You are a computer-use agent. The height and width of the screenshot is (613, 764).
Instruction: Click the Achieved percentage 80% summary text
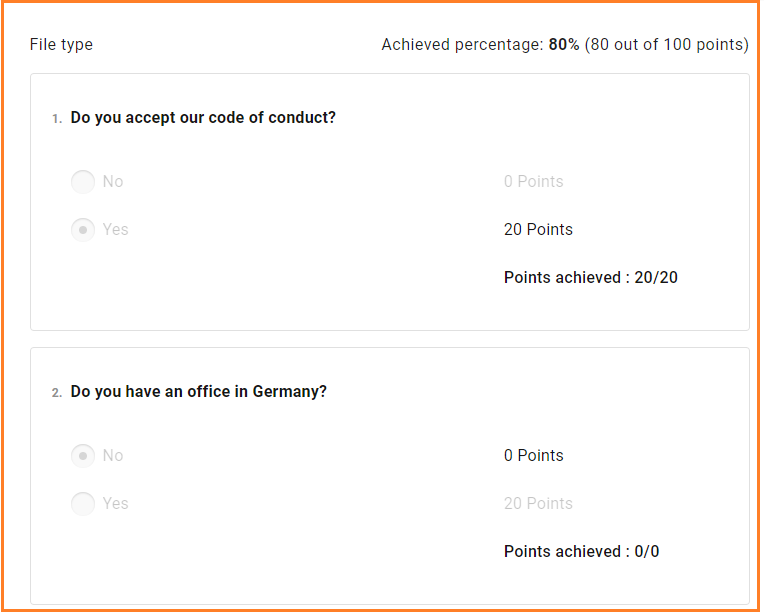(x=564, y=45)
